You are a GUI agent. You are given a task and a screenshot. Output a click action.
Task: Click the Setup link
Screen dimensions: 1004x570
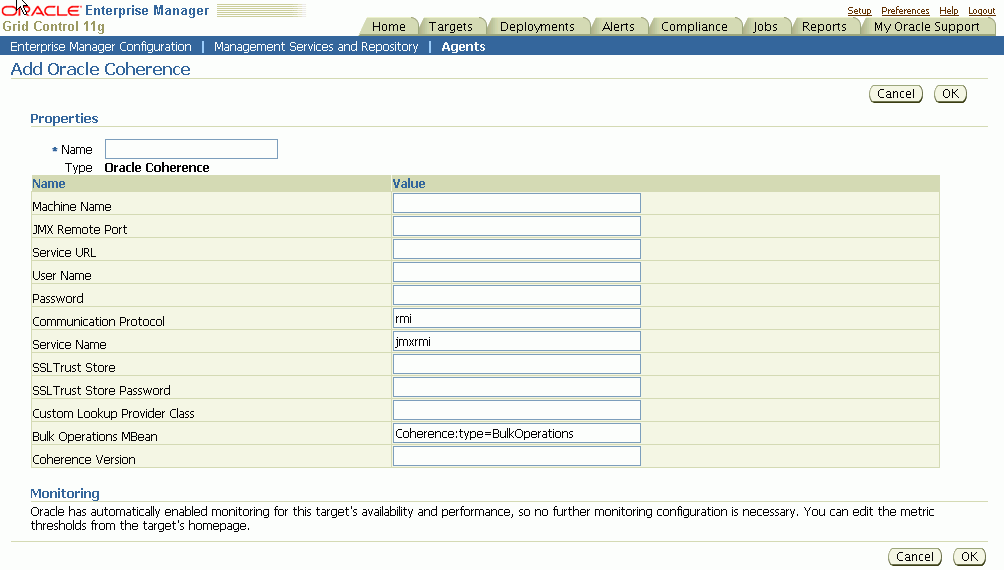[x=859, y=11]
